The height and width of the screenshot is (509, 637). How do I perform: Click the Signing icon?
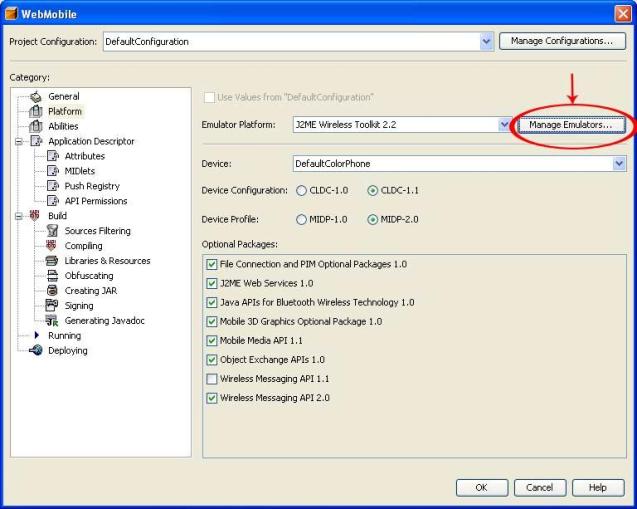(54, 306)
